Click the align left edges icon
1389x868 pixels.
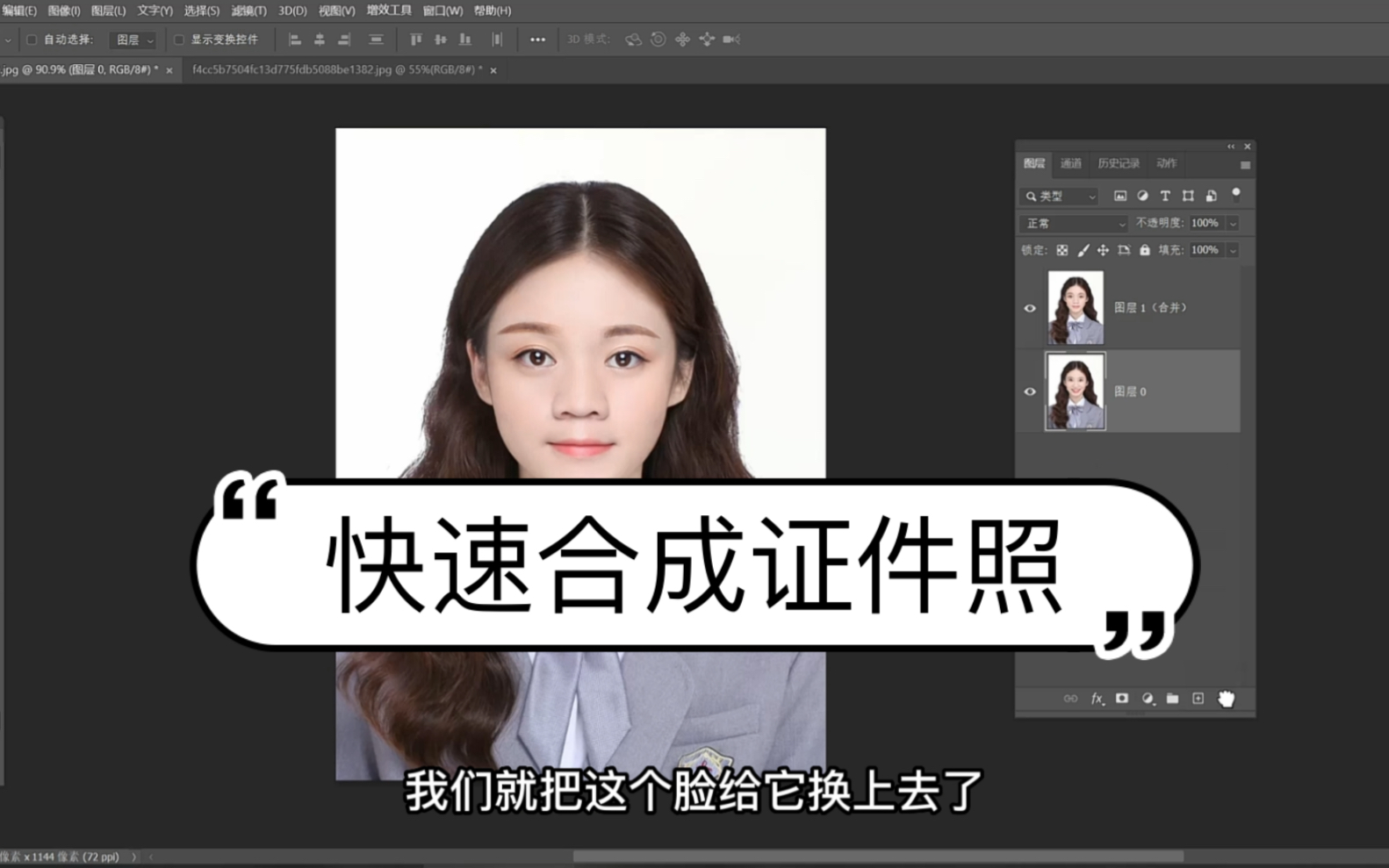pyautogui.click(x=295, y=39)
